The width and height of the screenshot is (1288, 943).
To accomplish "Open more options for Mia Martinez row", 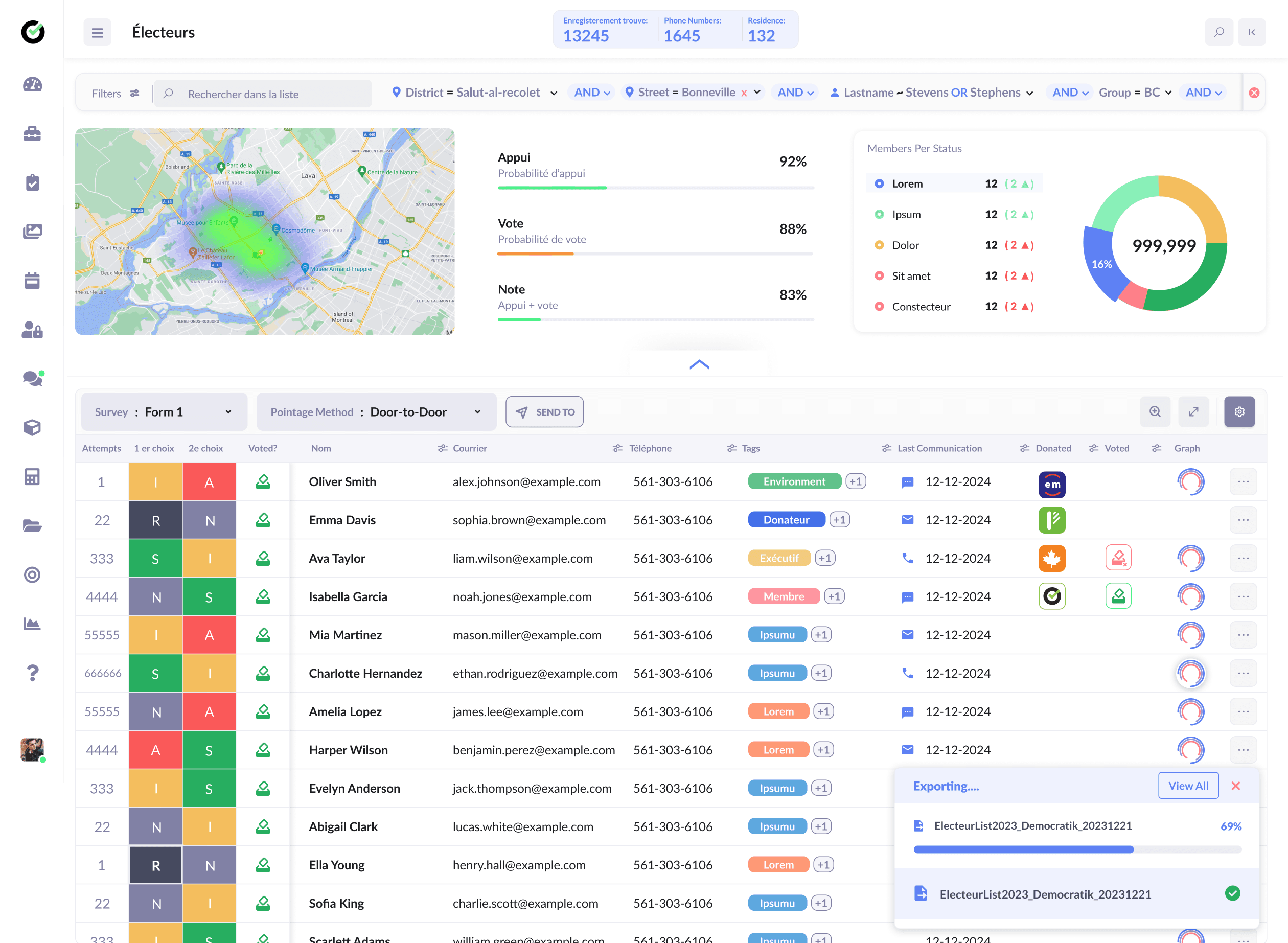I will click(1244, 635).
